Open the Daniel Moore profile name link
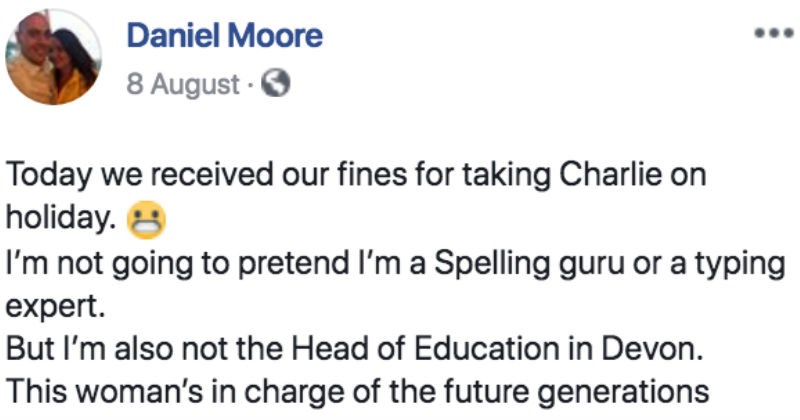 (224, 36)
